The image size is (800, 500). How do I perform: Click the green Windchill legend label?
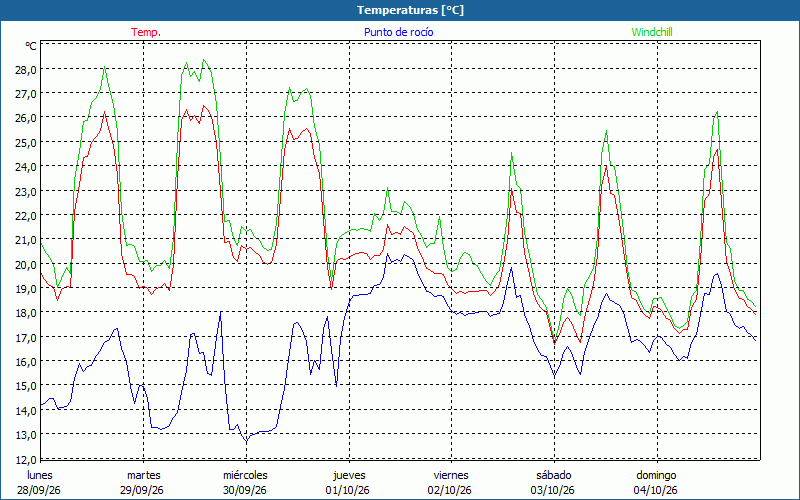click(x=652, y=32)
